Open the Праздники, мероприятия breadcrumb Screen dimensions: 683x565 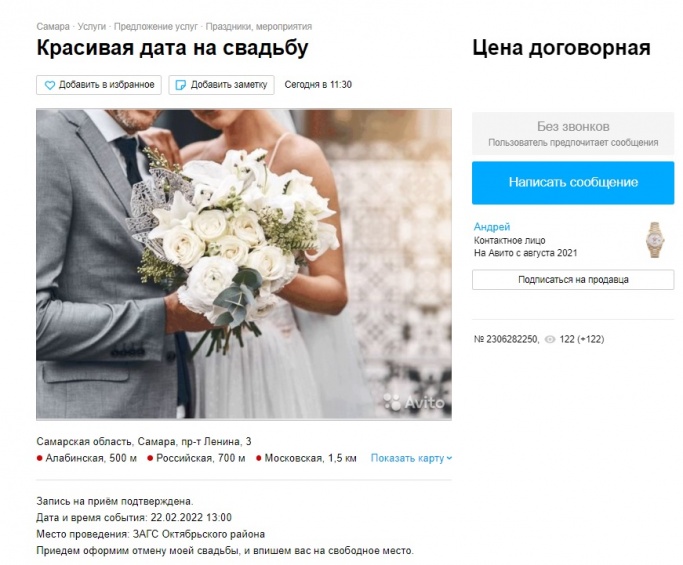[259, 27]
